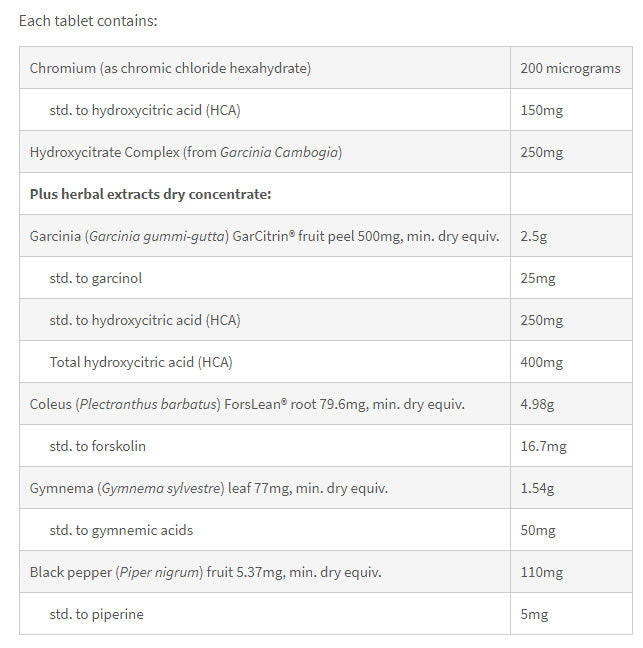Click the "std. to forskolin" label
The height and width of the screenshot is (648, 643).
98,446
